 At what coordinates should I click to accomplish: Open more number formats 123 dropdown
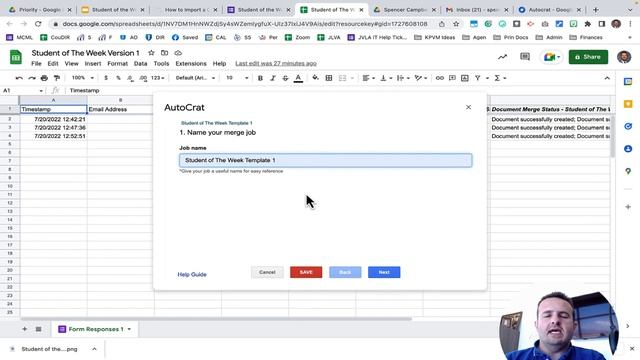click(158, 78)
